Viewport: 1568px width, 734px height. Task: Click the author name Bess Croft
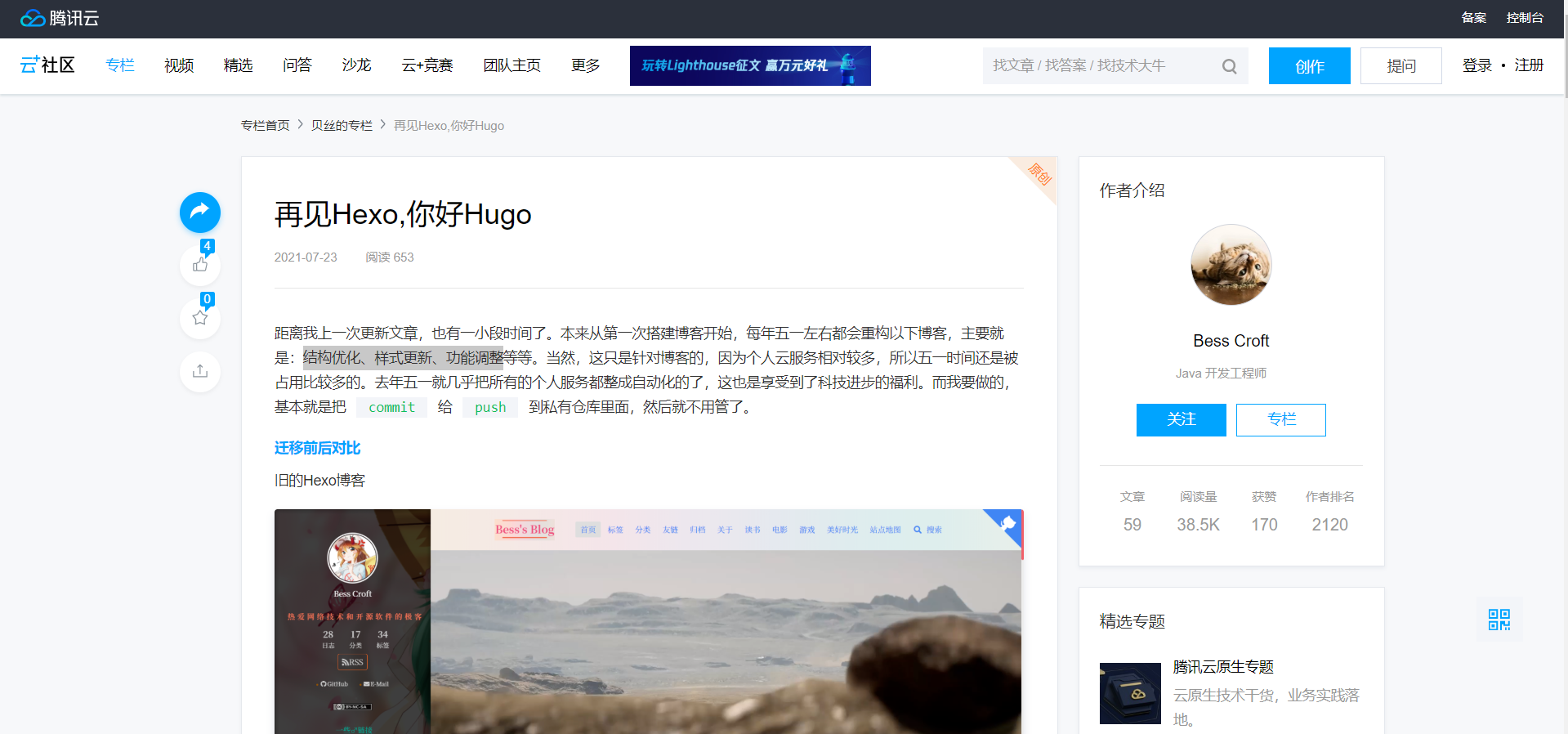pyautogui.click(x=1231, y=341)
